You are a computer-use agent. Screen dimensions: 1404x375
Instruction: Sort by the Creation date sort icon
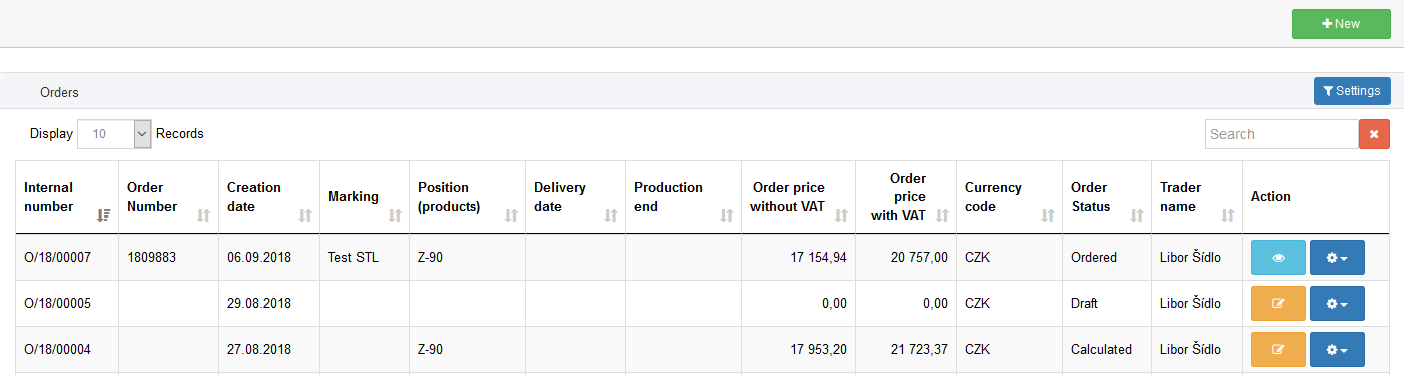pyautogui.click(x=305, y=215)
